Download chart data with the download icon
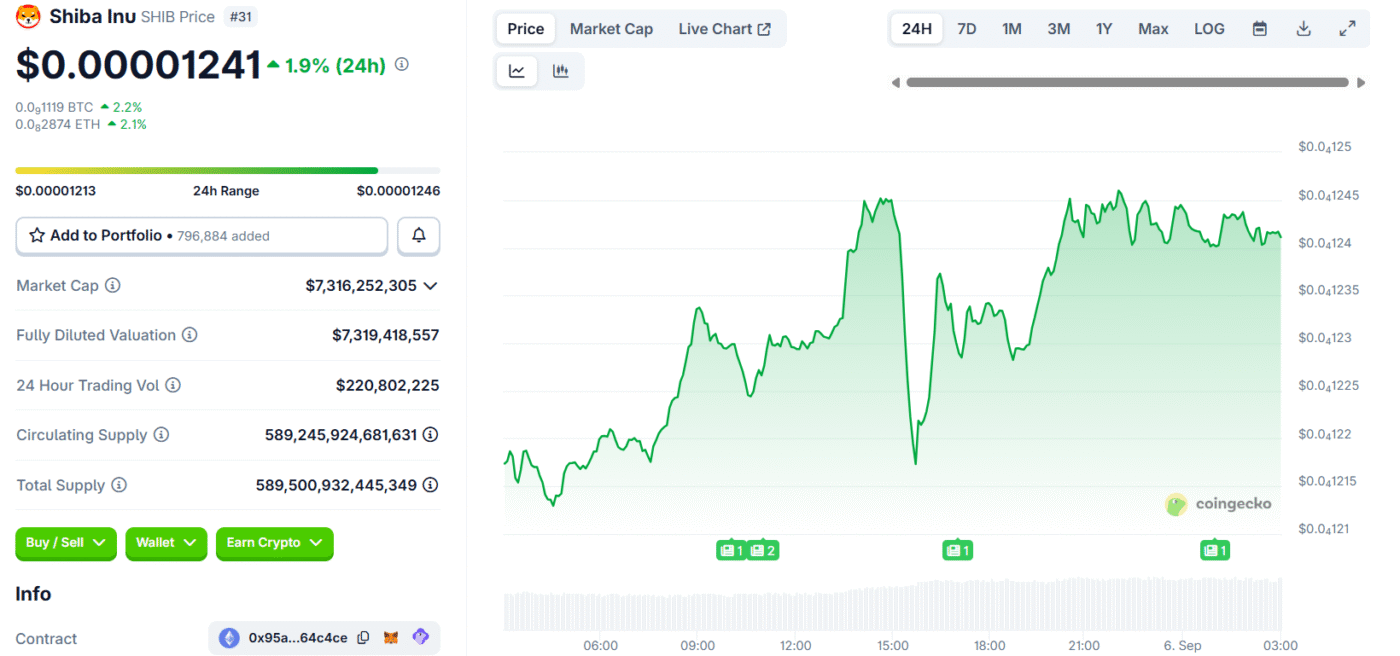This screenshot has width=1400, height=656. pyautogui.click(x=1304, y=29)
